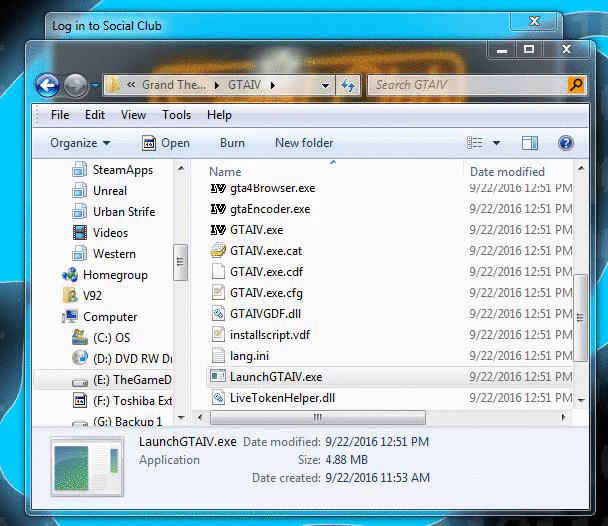Image resolution: width=608 pixels, height=526 pixels.
Task: Open the Tools menu
Action: (176, 115)
